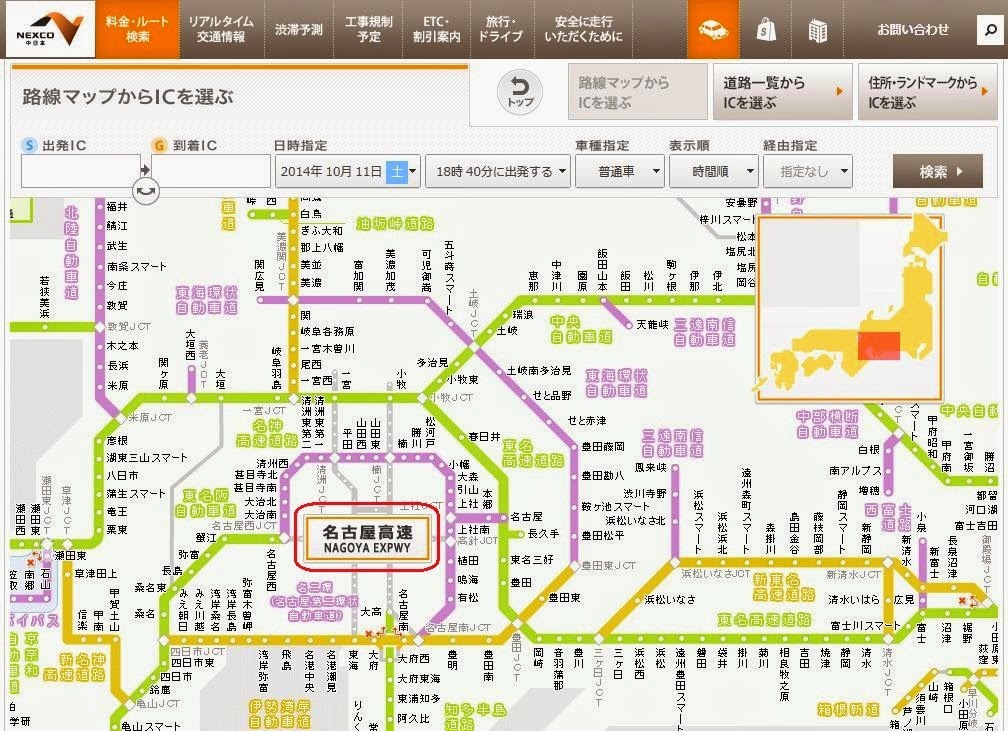Select 草津田上 IC on the map

[x=96, y=573]
